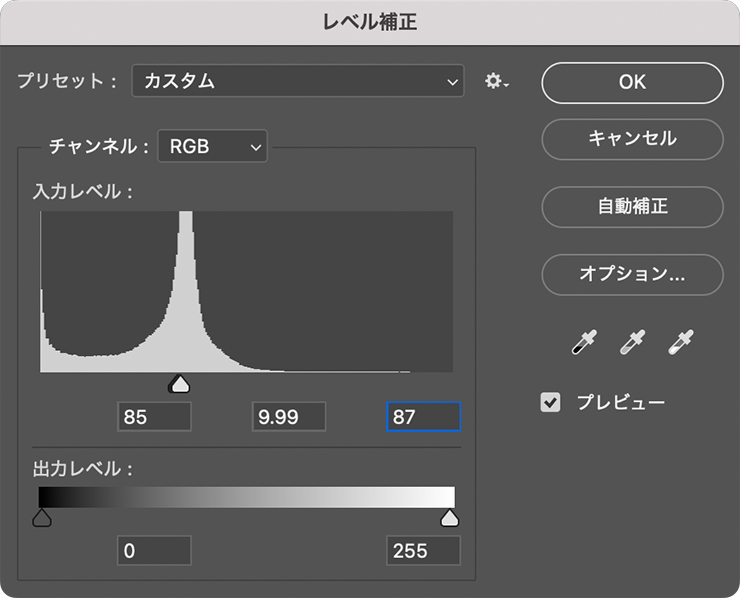This screenshot has height=598, width=740.
Task: Toggle the プレビュー checkbox
Action: pos(551,403)
